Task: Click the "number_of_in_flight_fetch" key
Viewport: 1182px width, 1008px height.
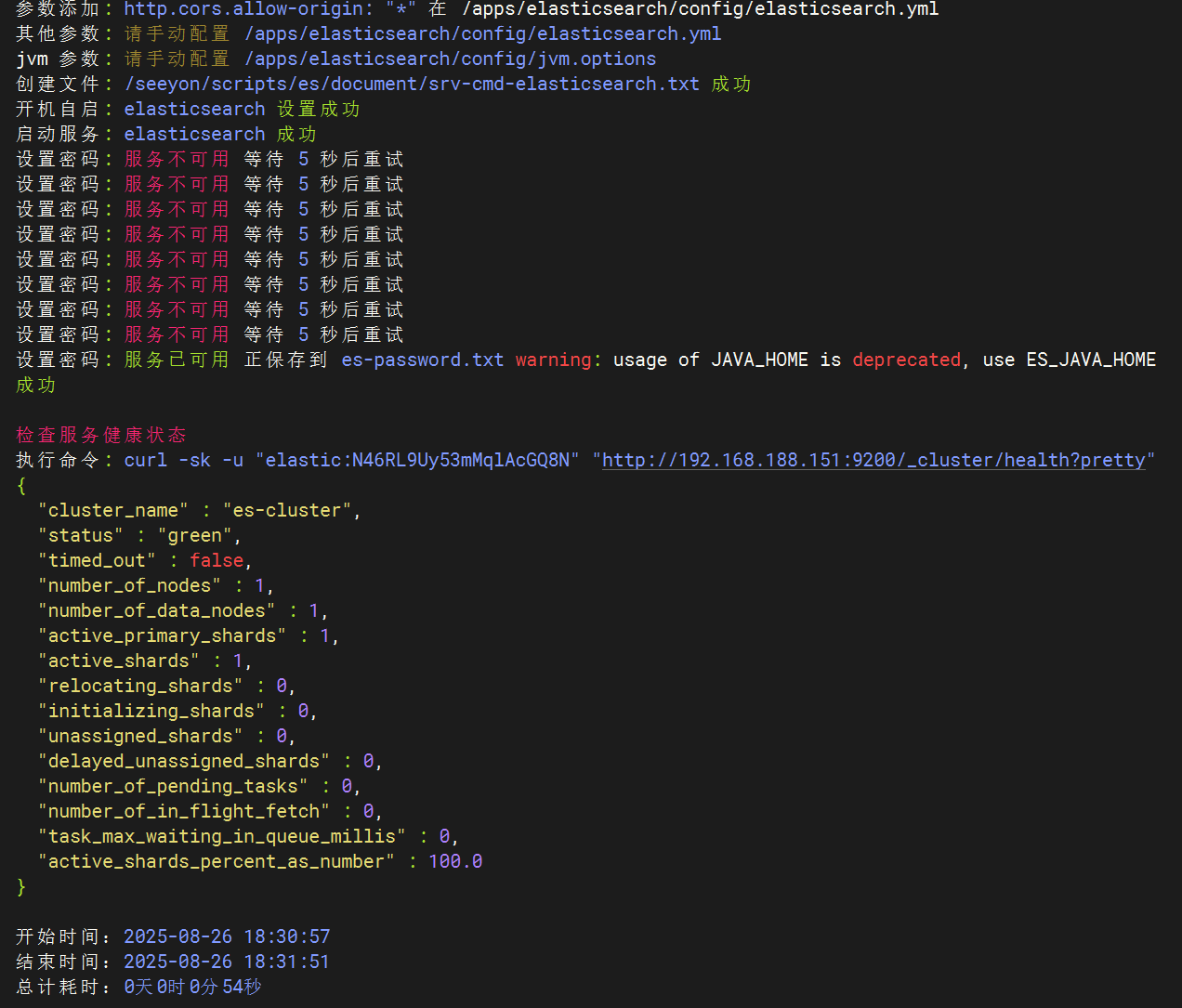Action: click(x=184, y=811)
